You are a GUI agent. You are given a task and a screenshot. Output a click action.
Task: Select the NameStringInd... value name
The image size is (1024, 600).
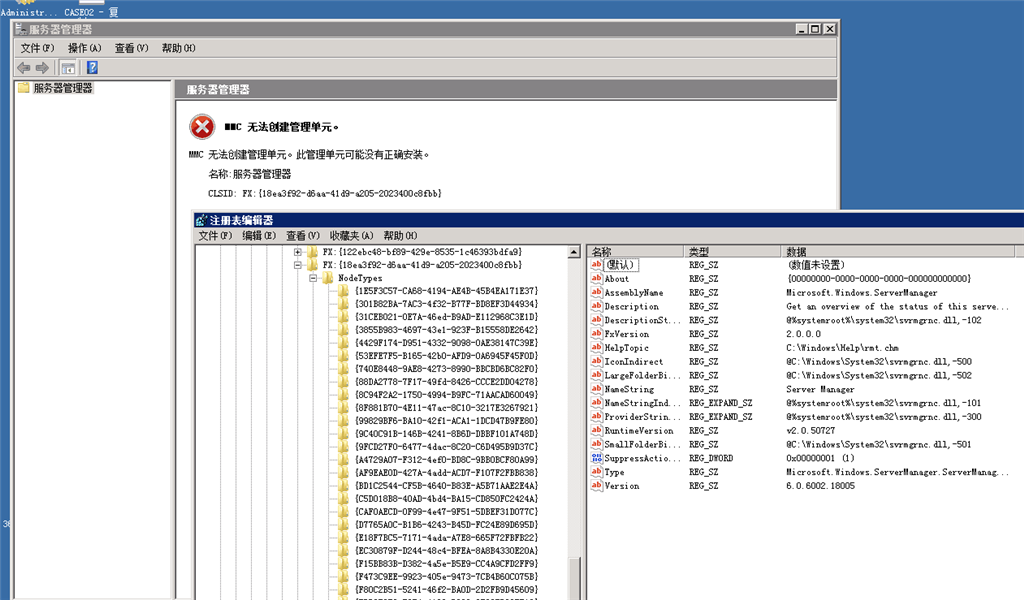pos(643,403)
